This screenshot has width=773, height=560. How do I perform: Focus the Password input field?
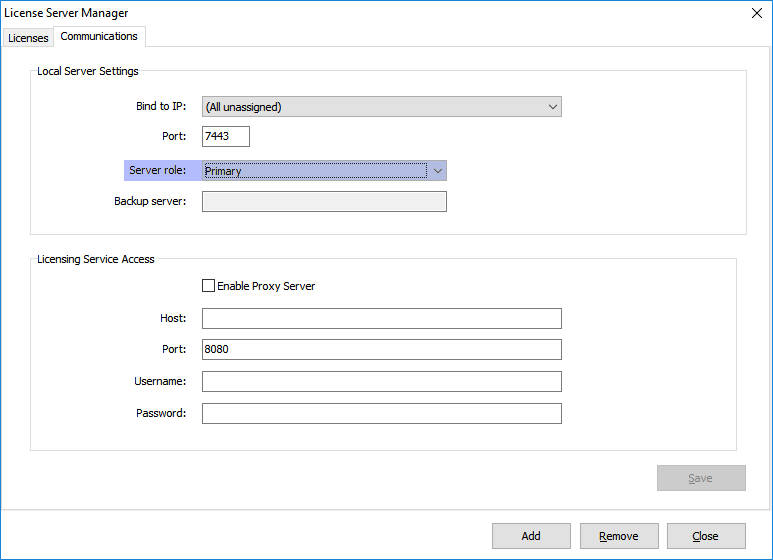coord(381,414)
